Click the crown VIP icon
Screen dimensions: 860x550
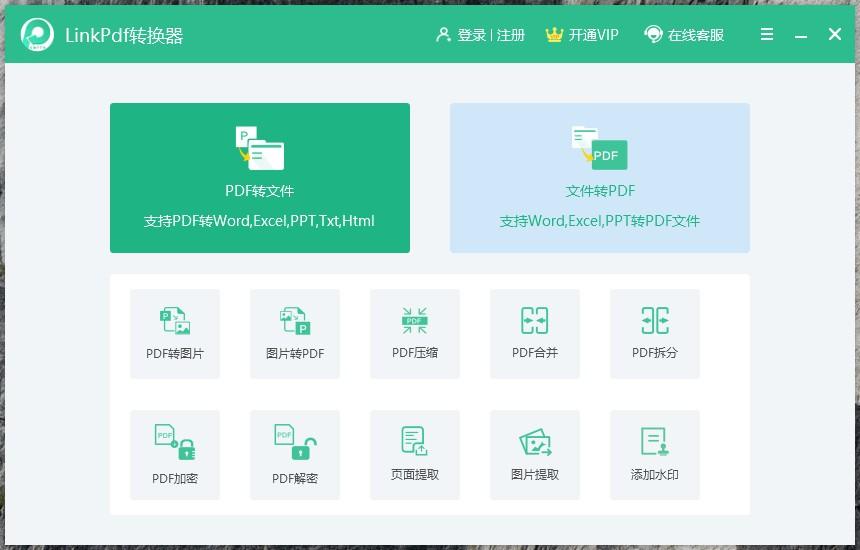coord(554,35)
